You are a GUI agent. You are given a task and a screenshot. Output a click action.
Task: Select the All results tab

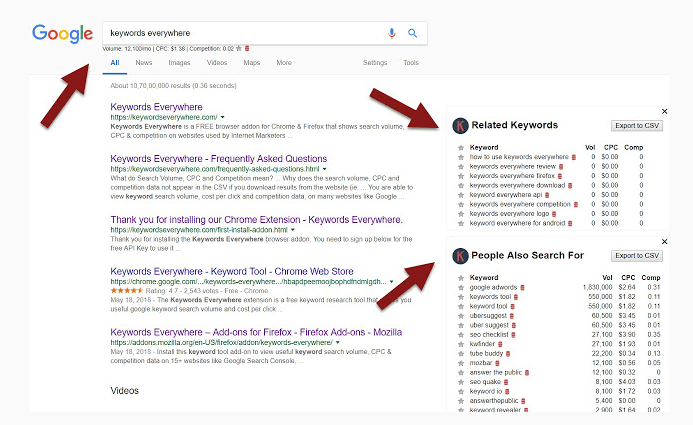coord(115,63)
